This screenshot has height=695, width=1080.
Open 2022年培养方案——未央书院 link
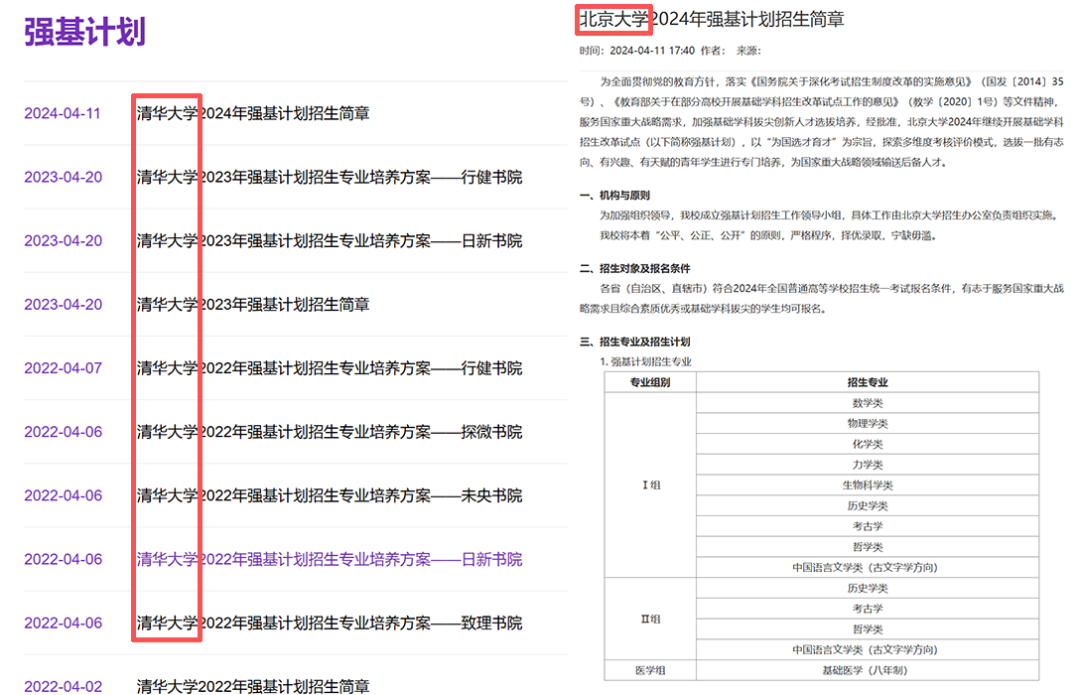pyautogui.click(x=329, y=495)
